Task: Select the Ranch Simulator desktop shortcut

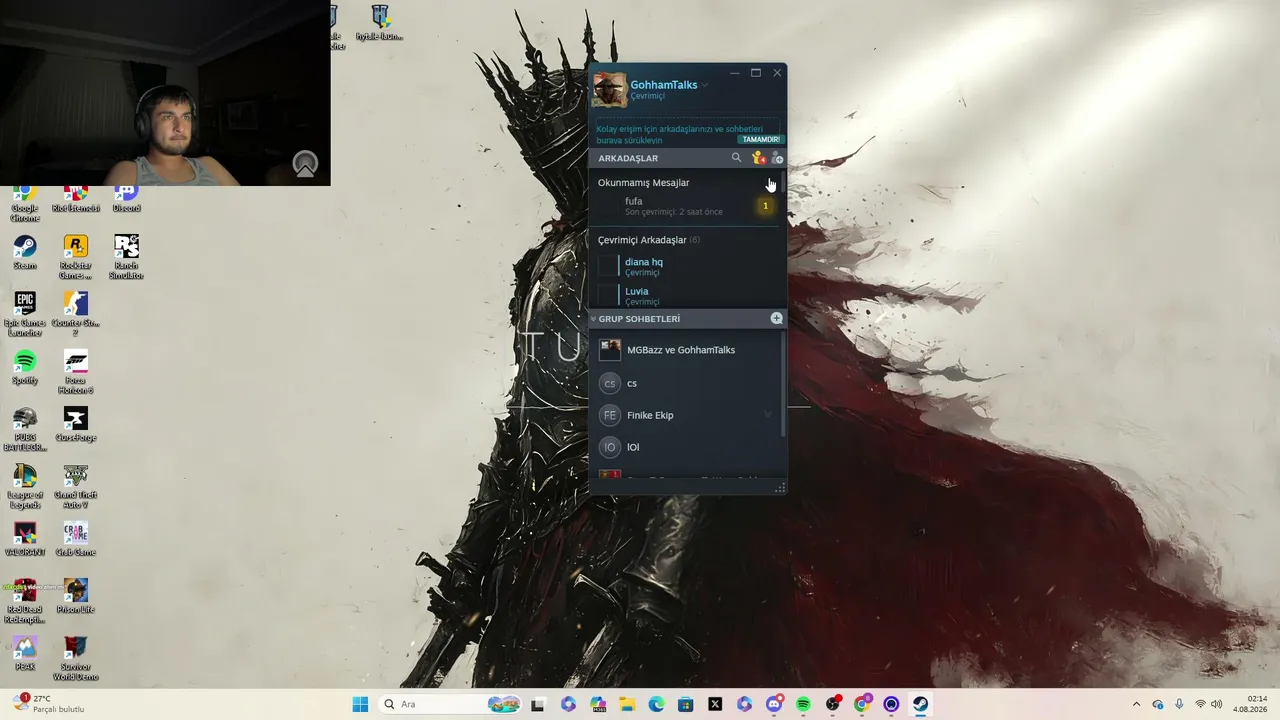Action: click(126, 257)
